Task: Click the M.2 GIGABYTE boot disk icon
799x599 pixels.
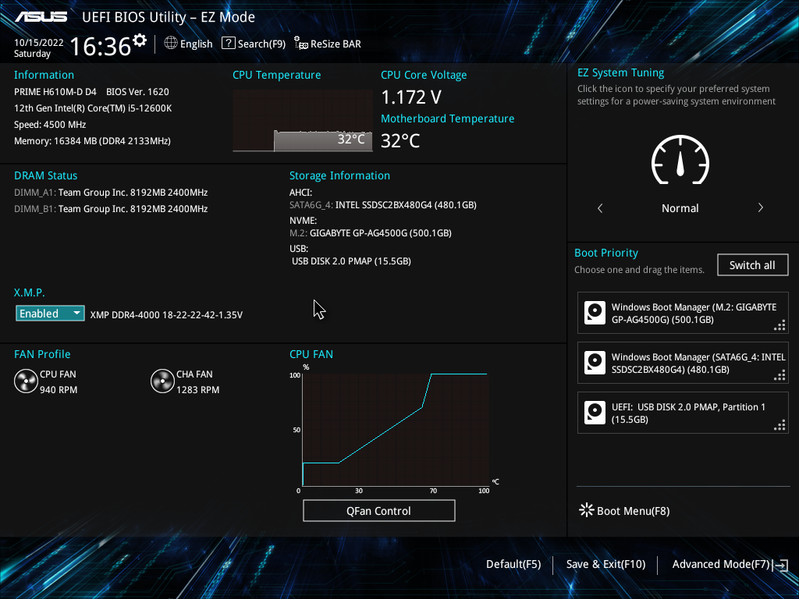Action: coord(595,313)
